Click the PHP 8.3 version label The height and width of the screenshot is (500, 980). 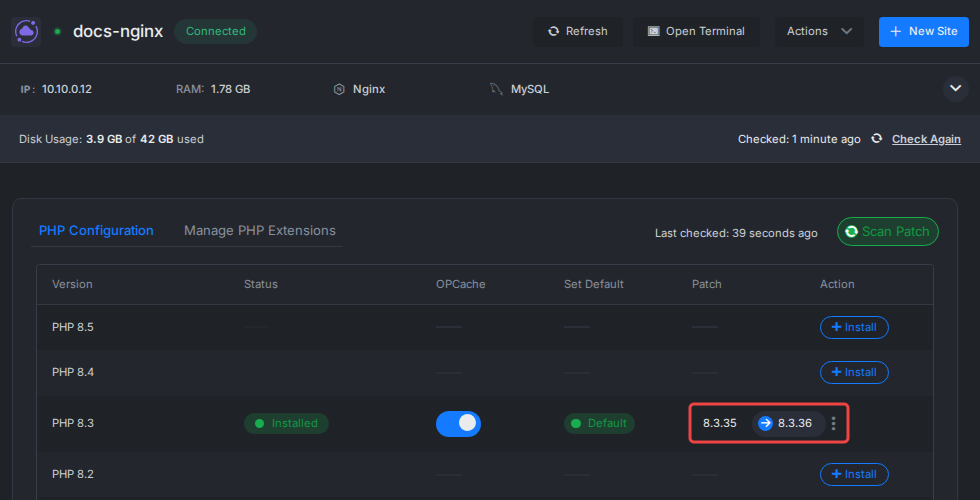73,423
